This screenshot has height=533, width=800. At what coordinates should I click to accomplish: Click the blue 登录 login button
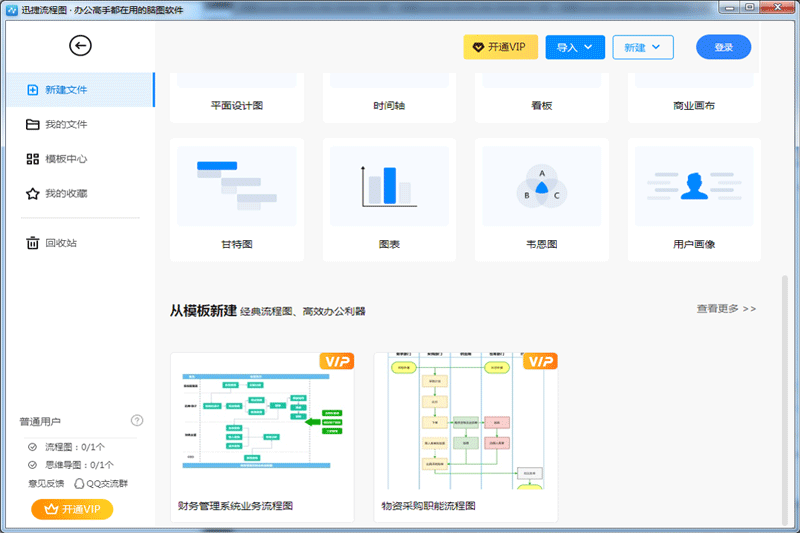724,47
